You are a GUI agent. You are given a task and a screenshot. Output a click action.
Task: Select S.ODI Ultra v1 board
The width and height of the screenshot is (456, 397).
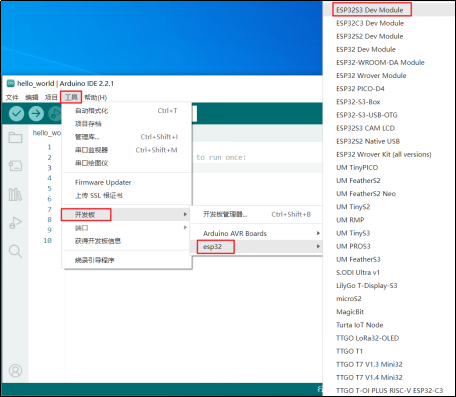coord(389,272)
